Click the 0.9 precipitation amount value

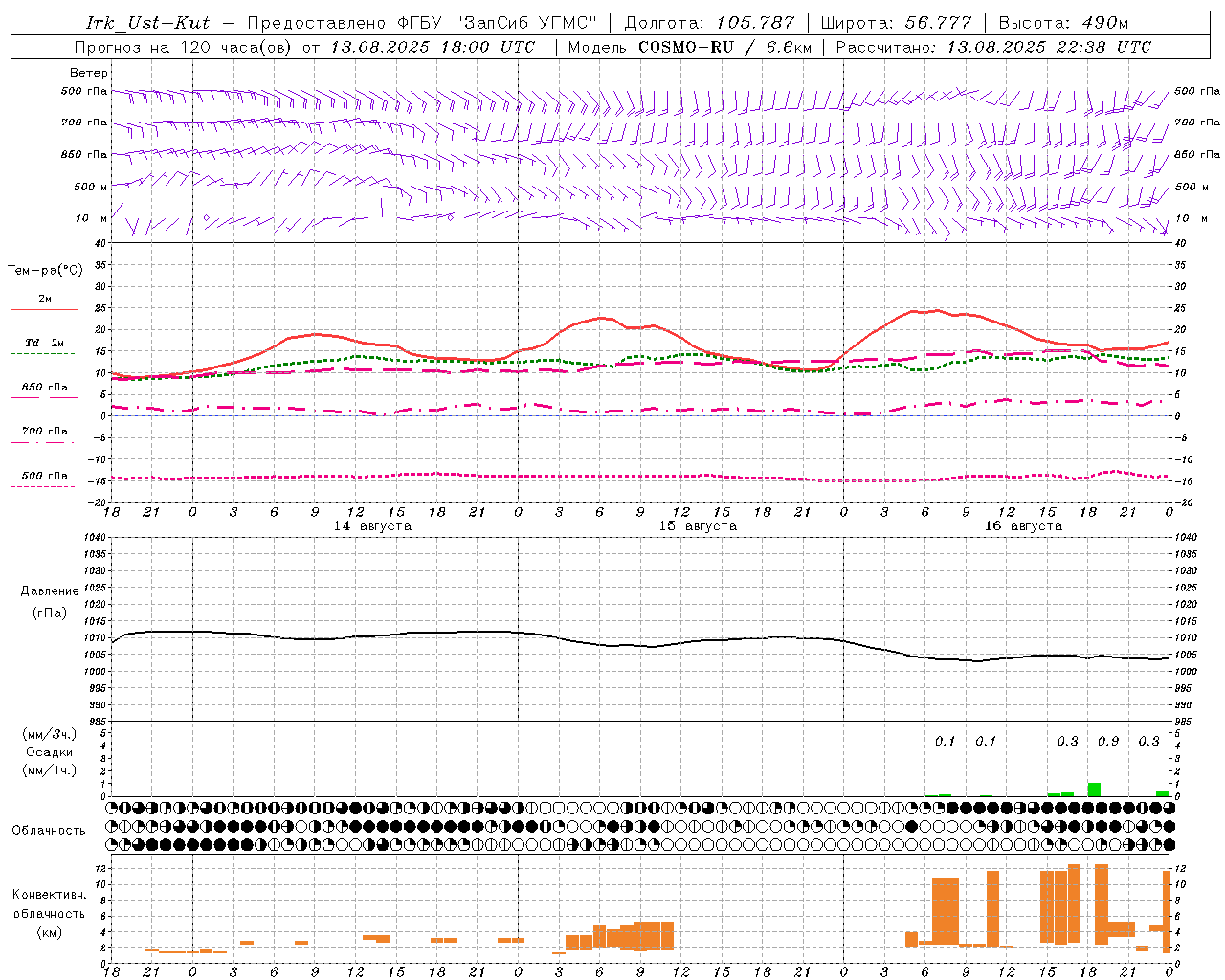coord(1108,742)
